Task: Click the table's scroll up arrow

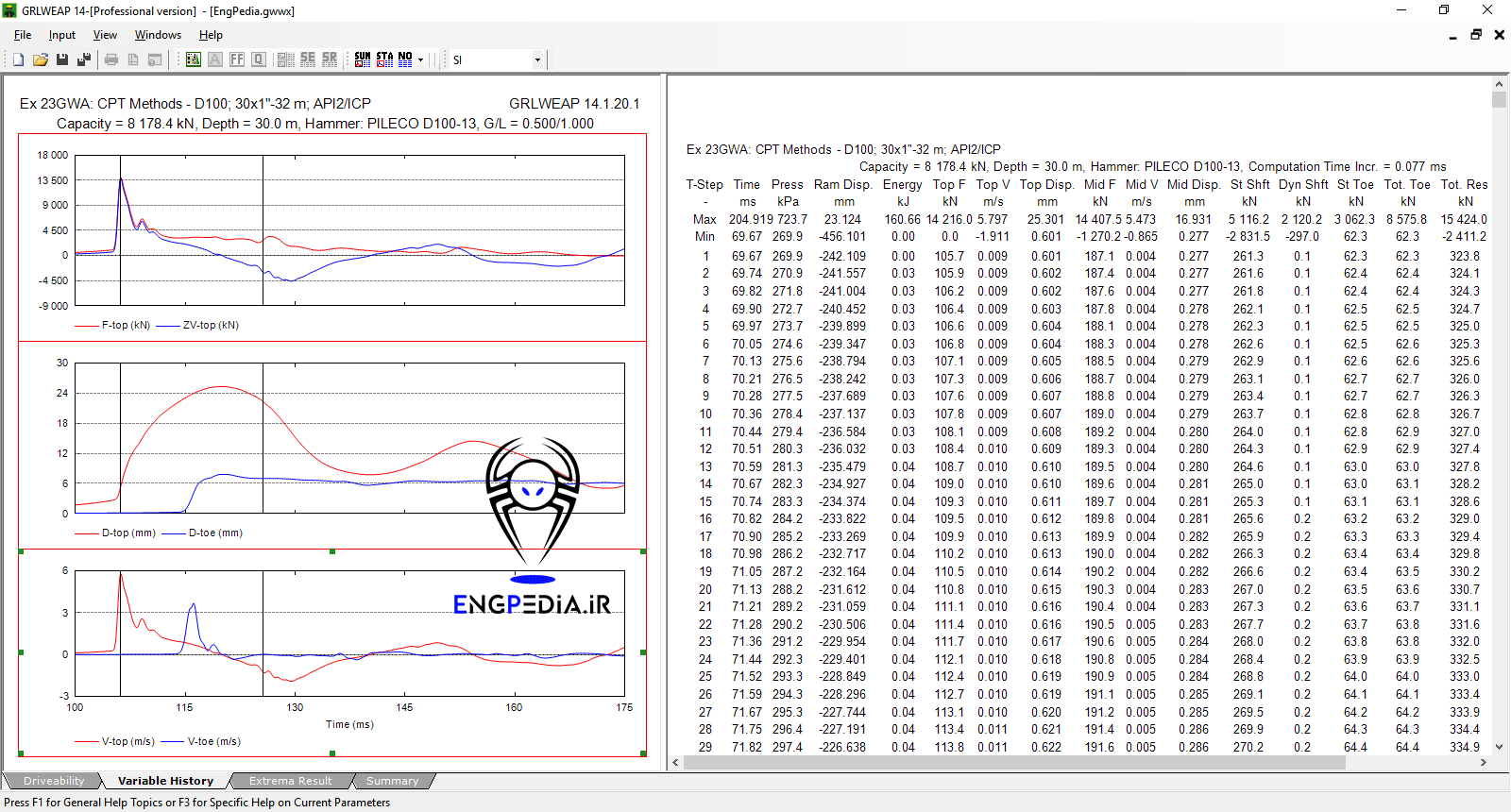Action: 1499,84
